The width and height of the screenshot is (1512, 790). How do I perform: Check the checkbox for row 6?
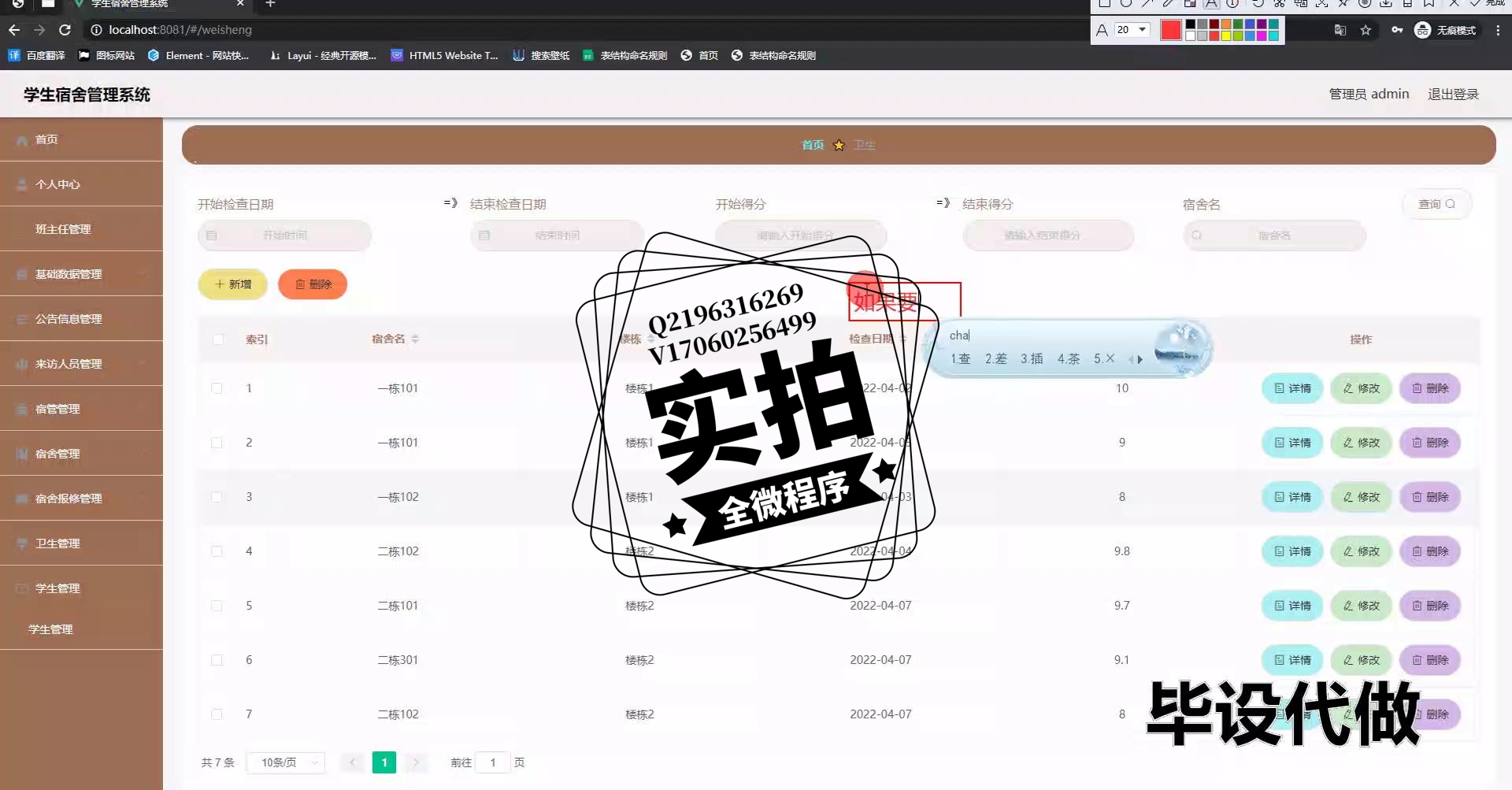217,660
